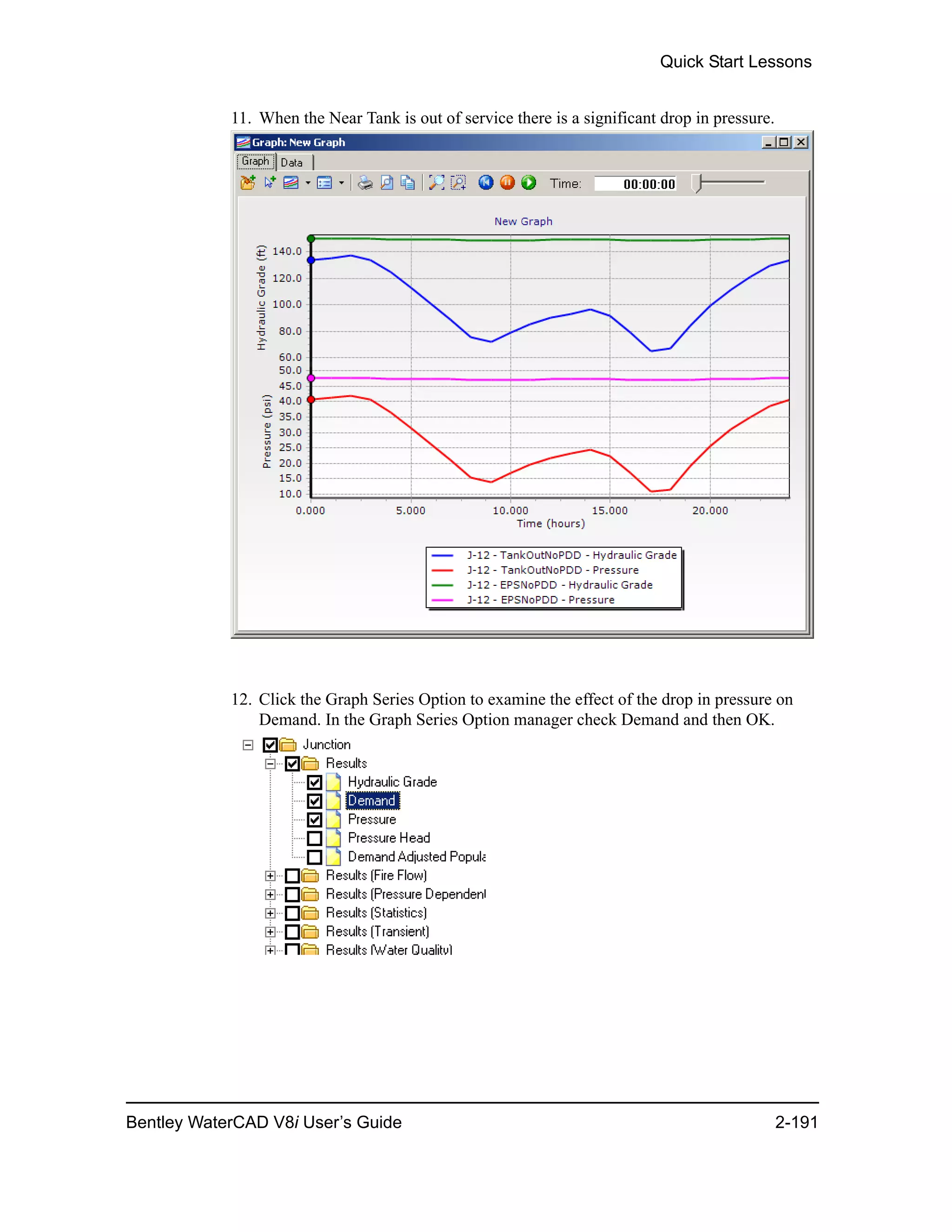The height and width of the screenshot is (1232, 952).
Task: Uncheck the Pressure checkbox
Action: (315, 820)
